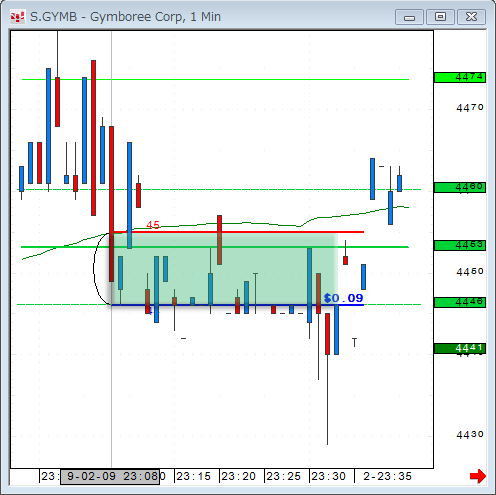Click the red 45 label above the box

coord(153,225)
